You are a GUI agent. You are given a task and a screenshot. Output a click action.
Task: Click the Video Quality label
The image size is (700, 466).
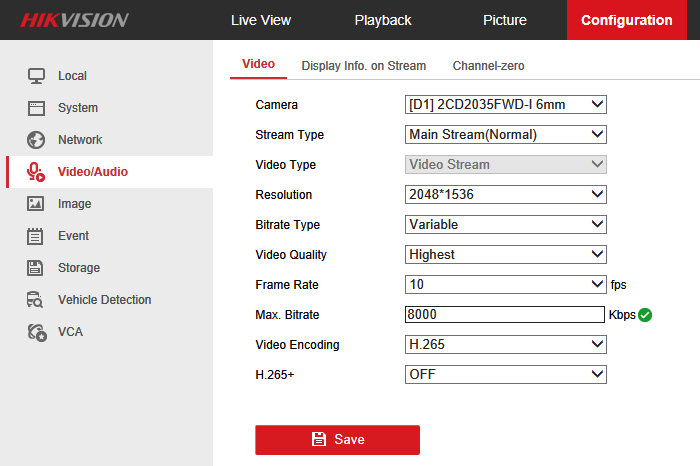291,255
